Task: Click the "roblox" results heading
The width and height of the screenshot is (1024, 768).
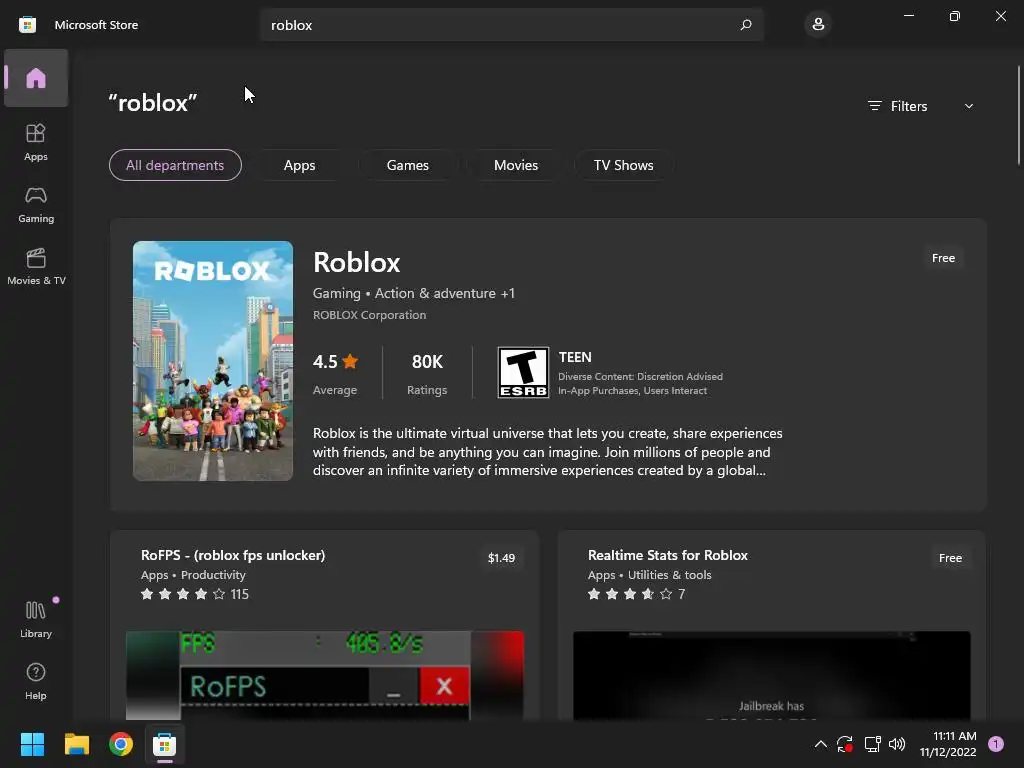Action: [153, 103]
